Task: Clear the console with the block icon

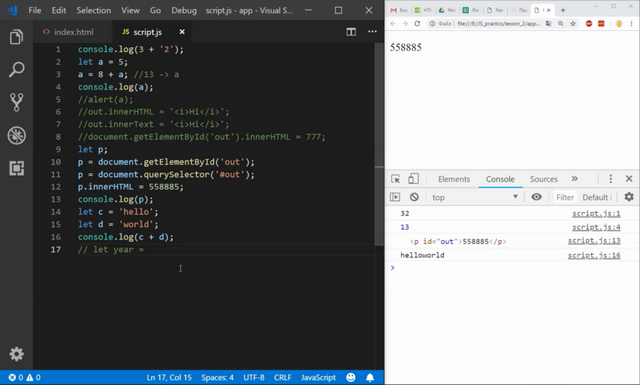Action: click(x=414, y=197)
